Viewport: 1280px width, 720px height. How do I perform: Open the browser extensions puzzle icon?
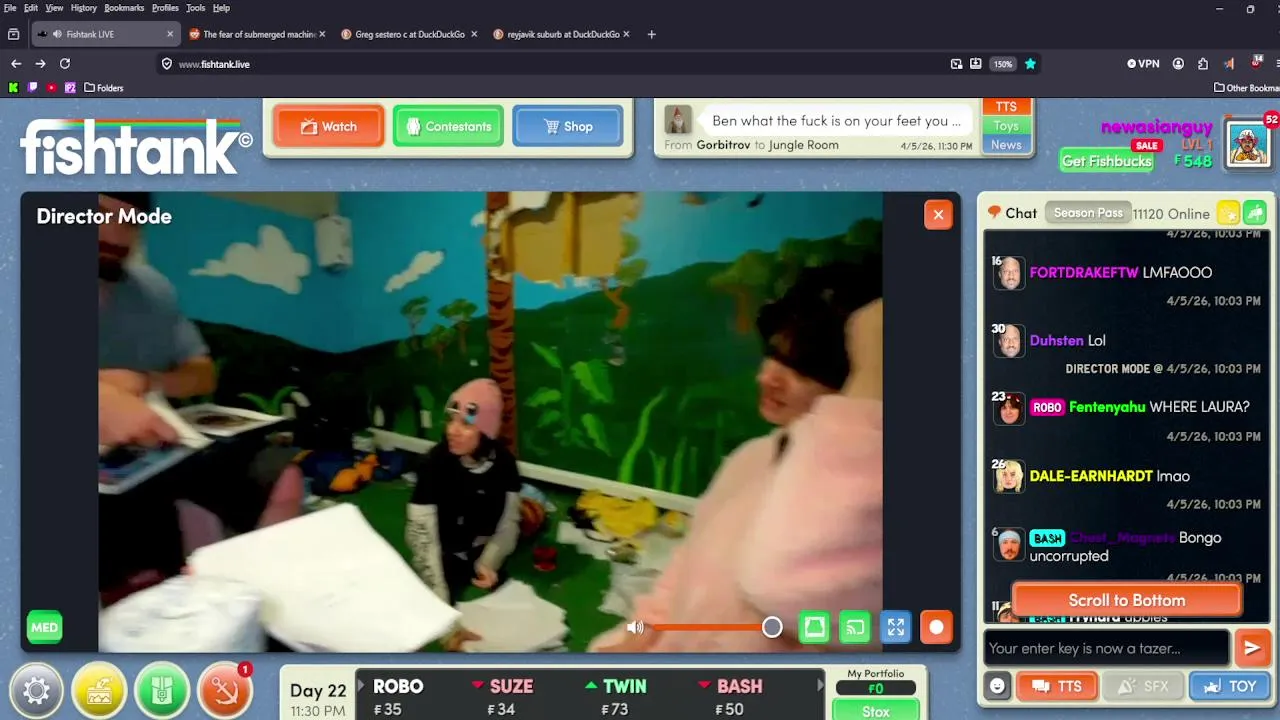1203,64
